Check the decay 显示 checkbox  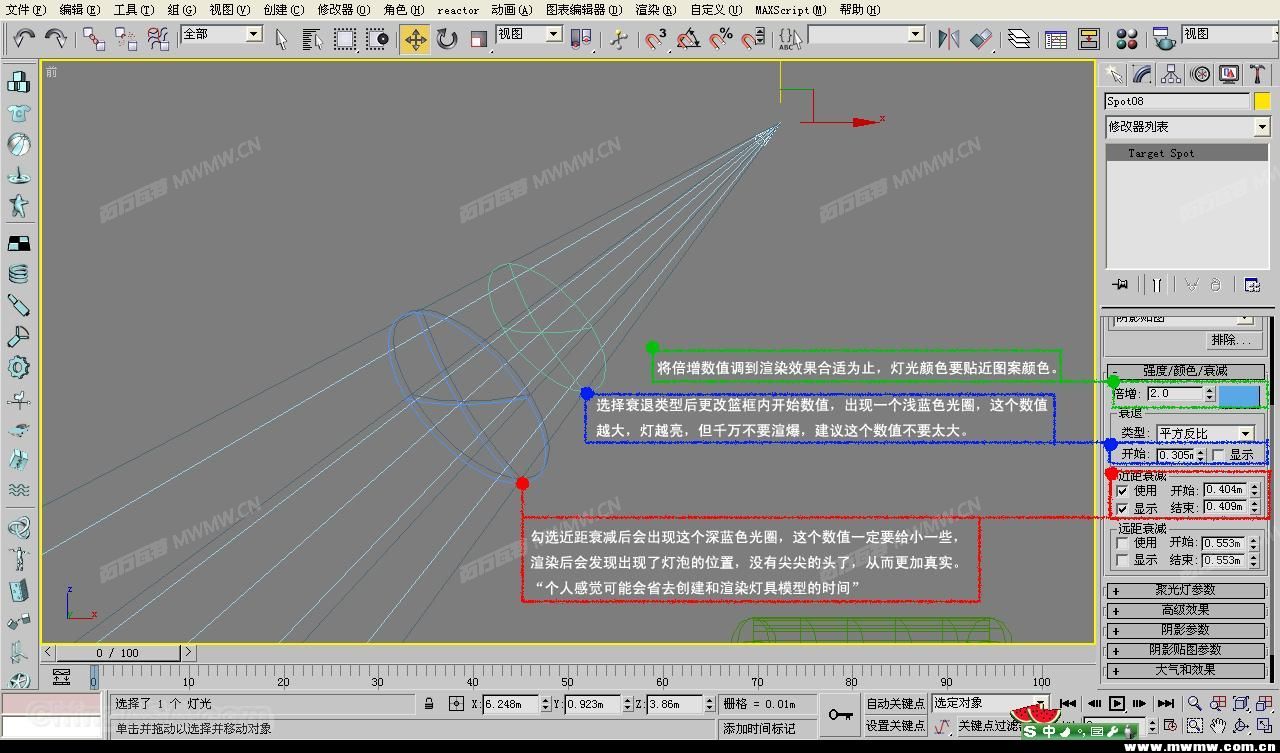click(1218, 455)
